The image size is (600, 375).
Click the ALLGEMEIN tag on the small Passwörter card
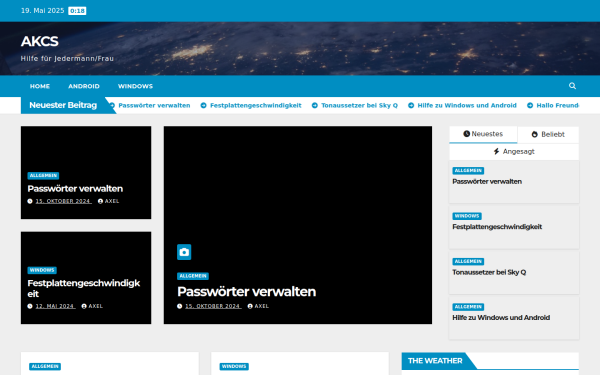tap(43, 176)
